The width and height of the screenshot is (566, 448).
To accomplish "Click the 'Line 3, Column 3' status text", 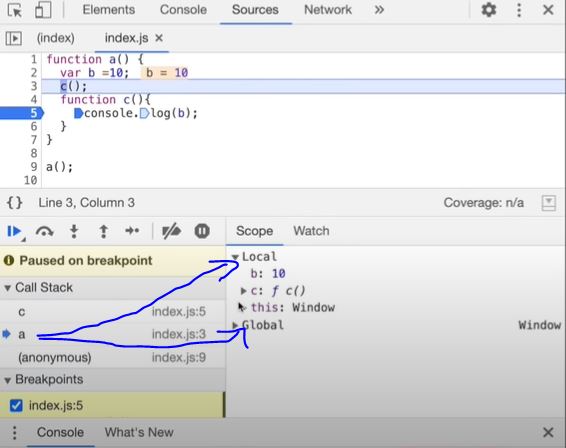I will [87, 203].
